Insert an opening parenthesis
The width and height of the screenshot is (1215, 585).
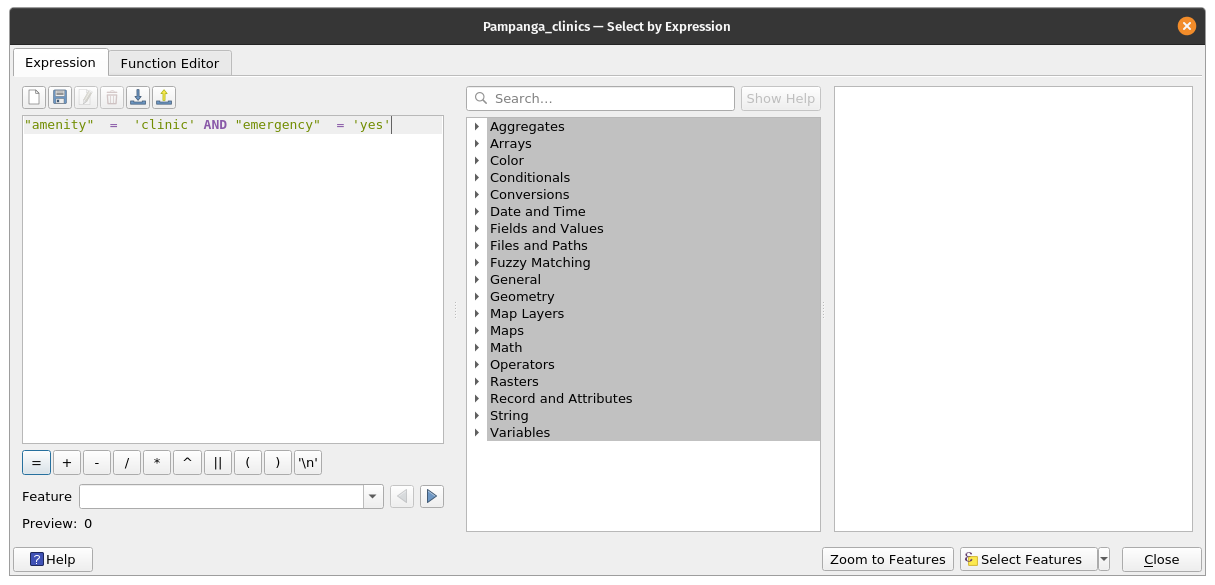click(247, 463)
